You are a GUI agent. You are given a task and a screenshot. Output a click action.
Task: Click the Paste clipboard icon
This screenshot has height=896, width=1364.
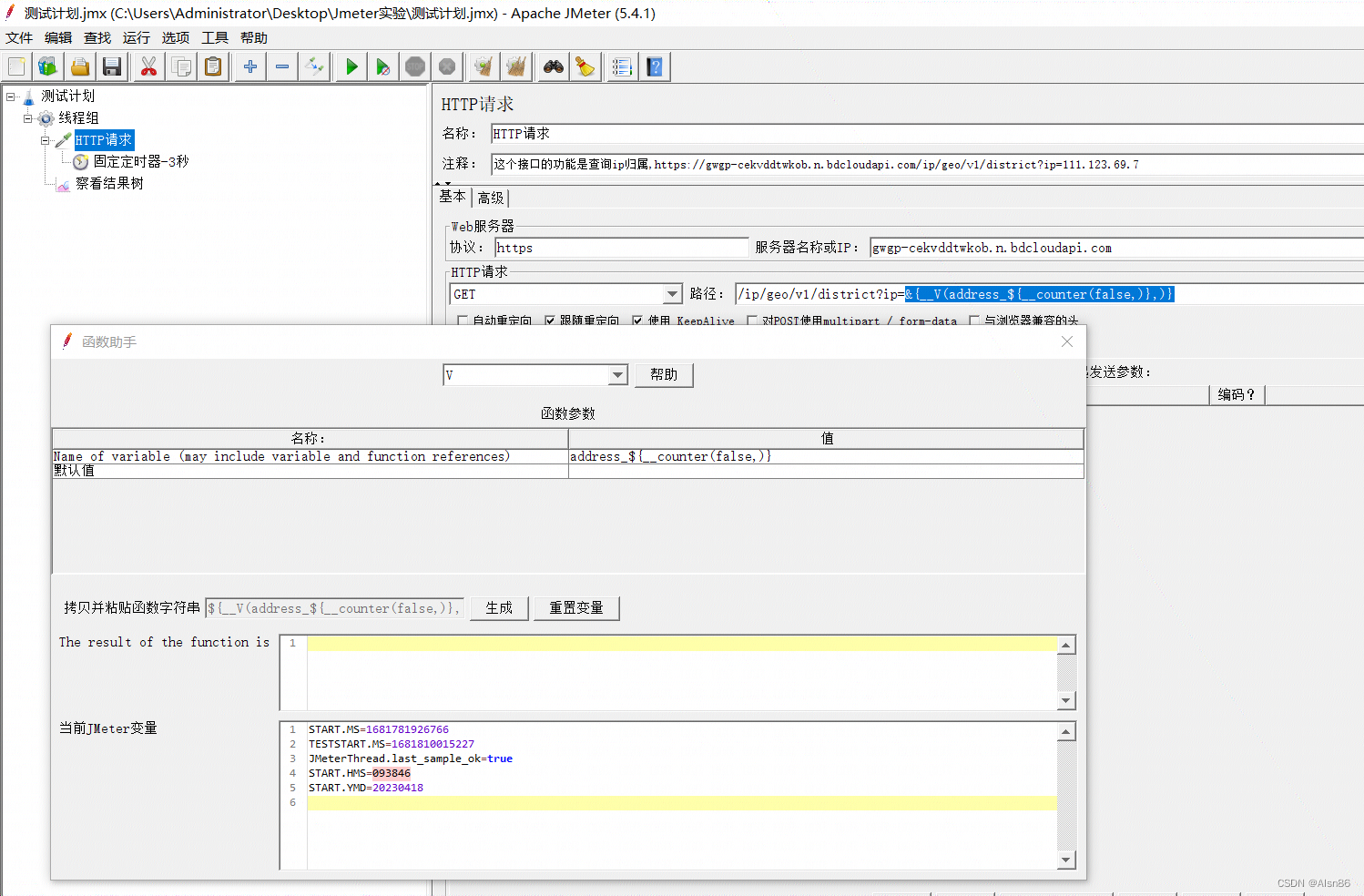pos(213,66)
